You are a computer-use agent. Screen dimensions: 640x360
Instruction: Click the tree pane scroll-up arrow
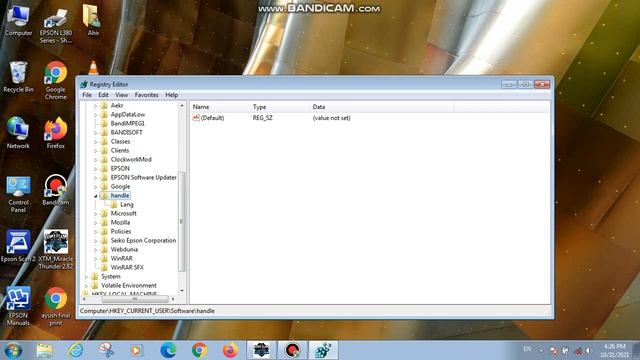click(182, 106)
